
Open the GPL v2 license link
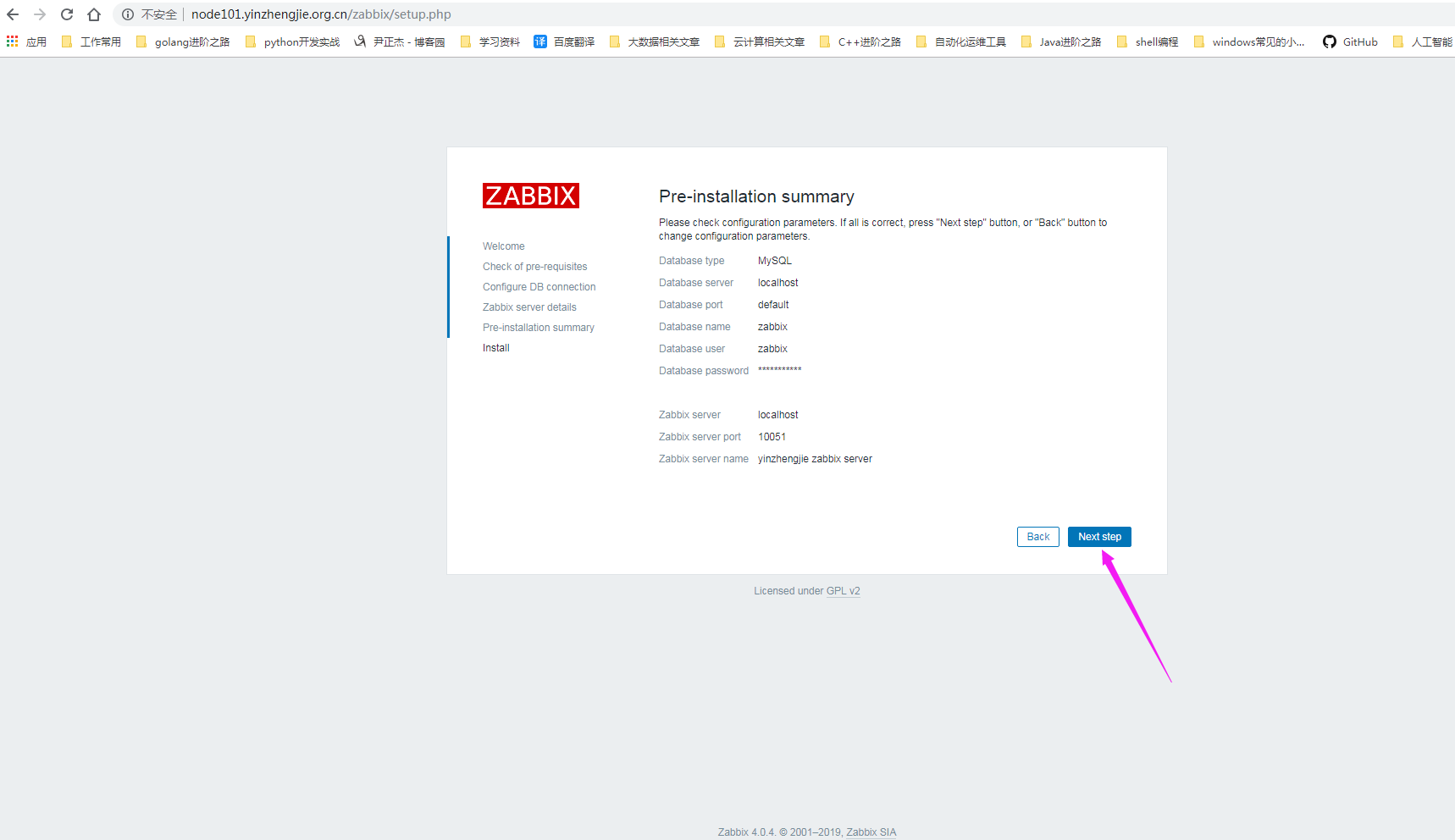tap(843, 591)
